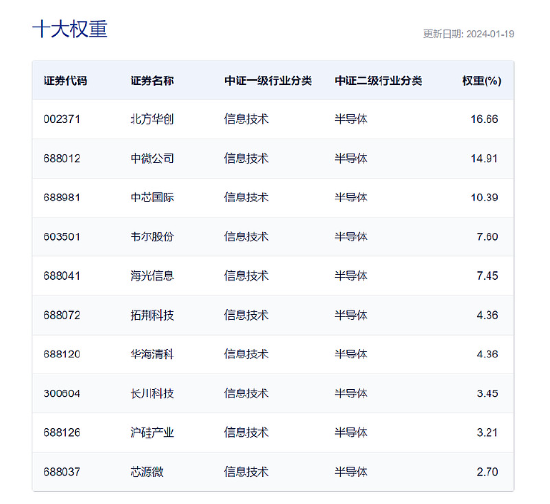Select security name 韦尔股份
The height and width of the screenshot is (504, 550).
[x=152, y=237]
